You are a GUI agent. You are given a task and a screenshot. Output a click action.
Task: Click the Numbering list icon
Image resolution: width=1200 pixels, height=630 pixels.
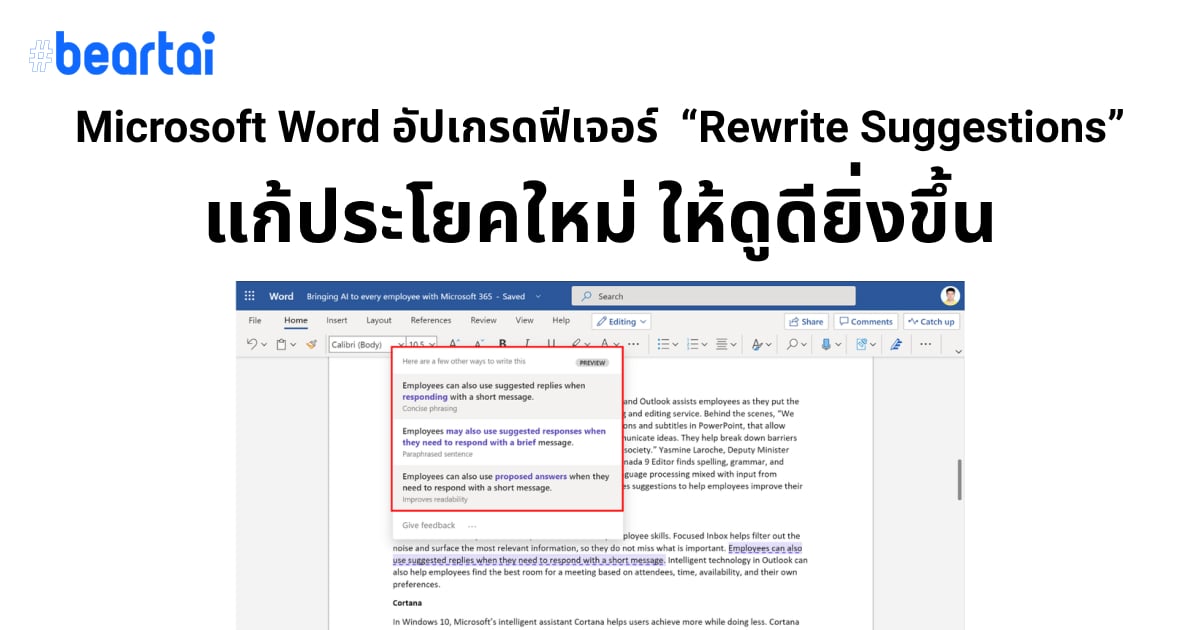(692, 344)
